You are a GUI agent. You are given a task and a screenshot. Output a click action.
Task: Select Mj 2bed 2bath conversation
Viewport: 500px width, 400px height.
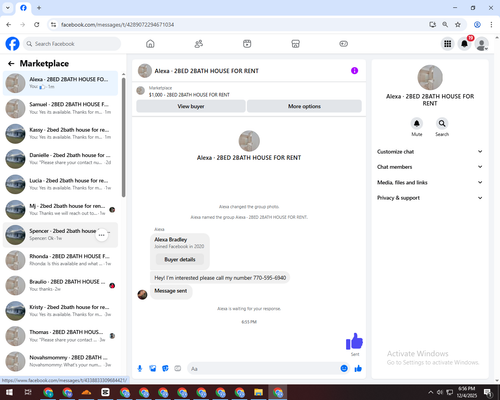(60, 210)
